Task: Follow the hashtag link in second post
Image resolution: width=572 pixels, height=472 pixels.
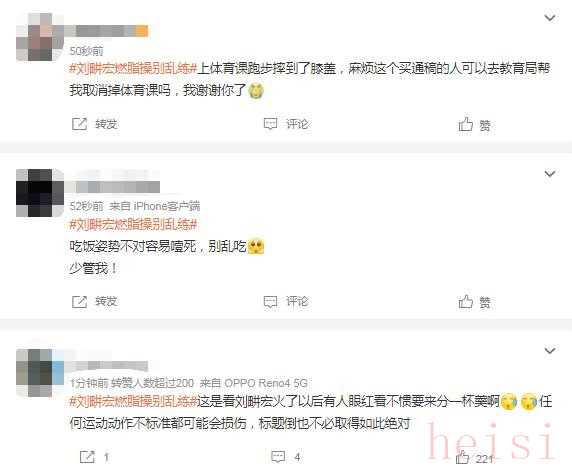Action: point(133,224)
